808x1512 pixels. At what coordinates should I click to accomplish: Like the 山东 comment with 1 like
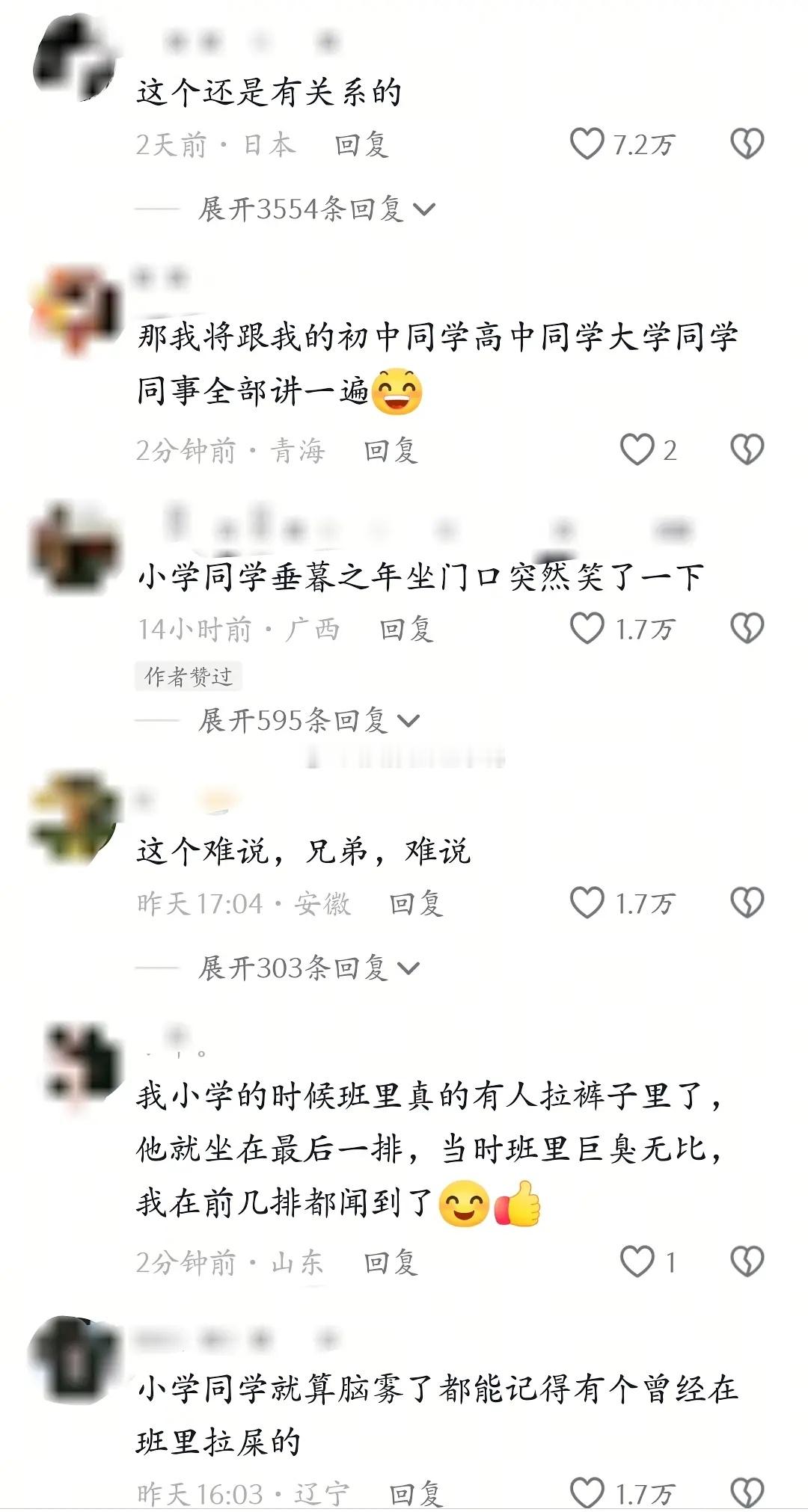pyautogui.click(x=637, y=1261)
